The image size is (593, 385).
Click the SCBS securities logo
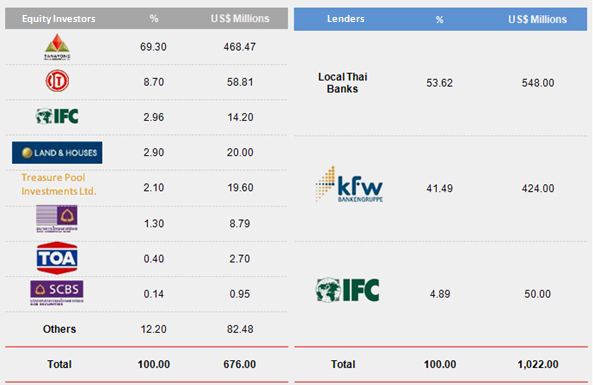(57, 293)
